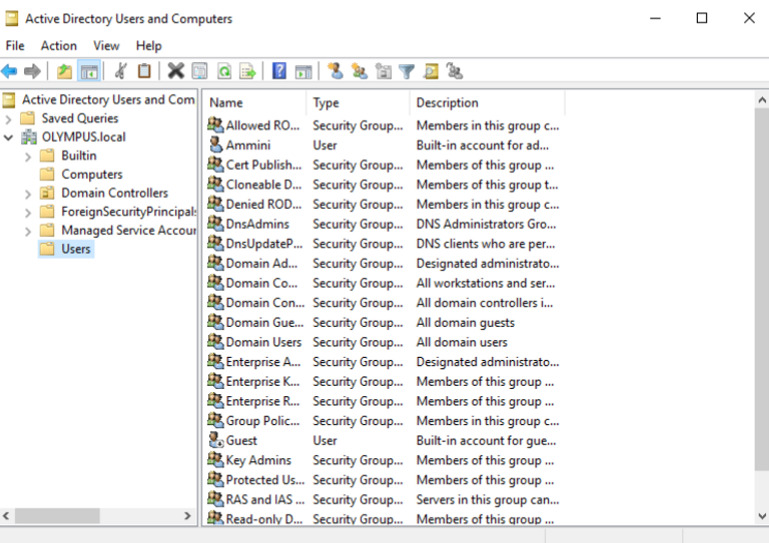Screen dimensions: 769x543
Task: Select the Domain Controllers tree item
Action: (114, 193)
